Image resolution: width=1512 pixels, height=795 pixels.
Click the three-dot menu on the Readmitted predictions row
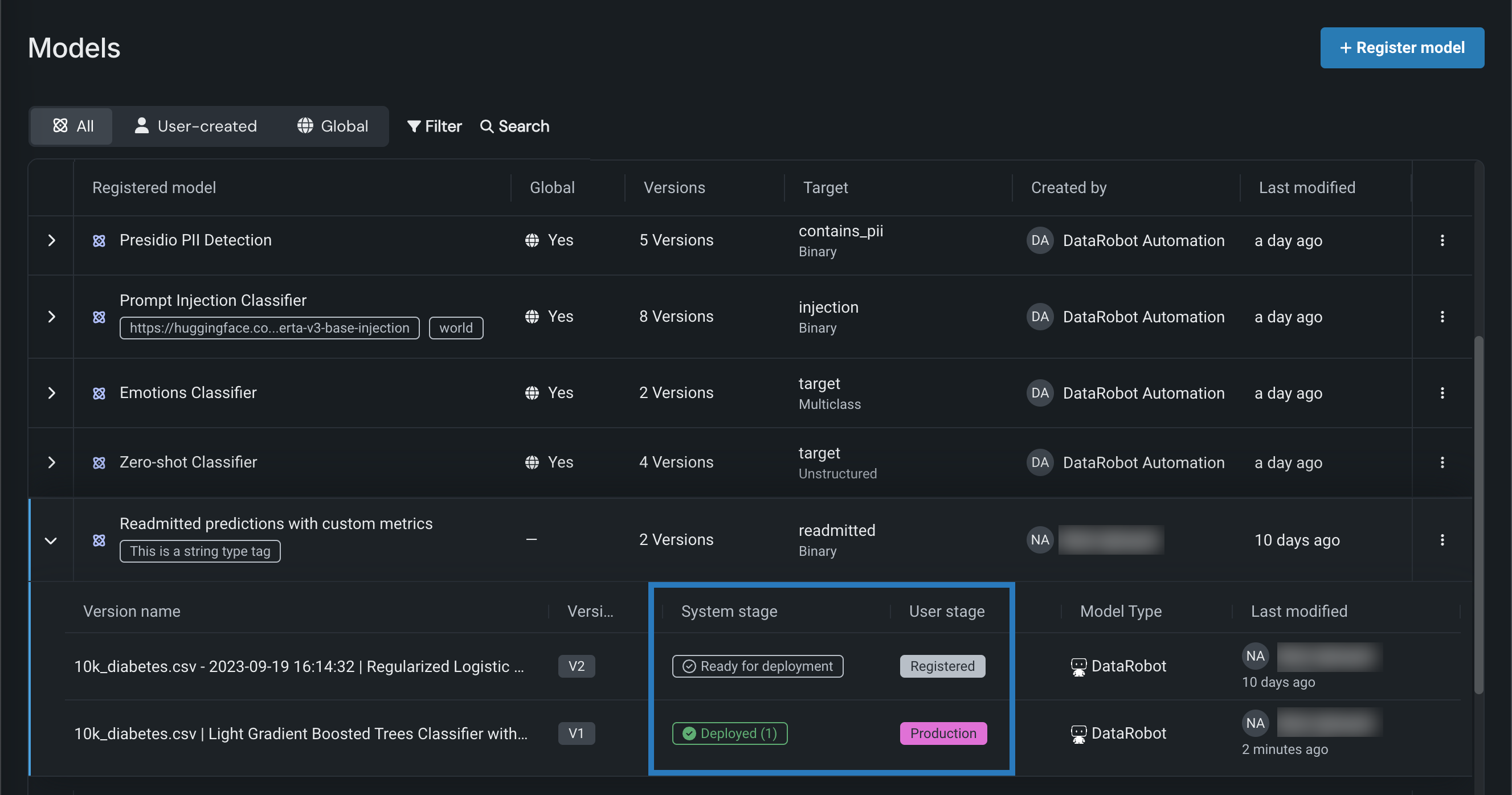[x=1441, y=539]
